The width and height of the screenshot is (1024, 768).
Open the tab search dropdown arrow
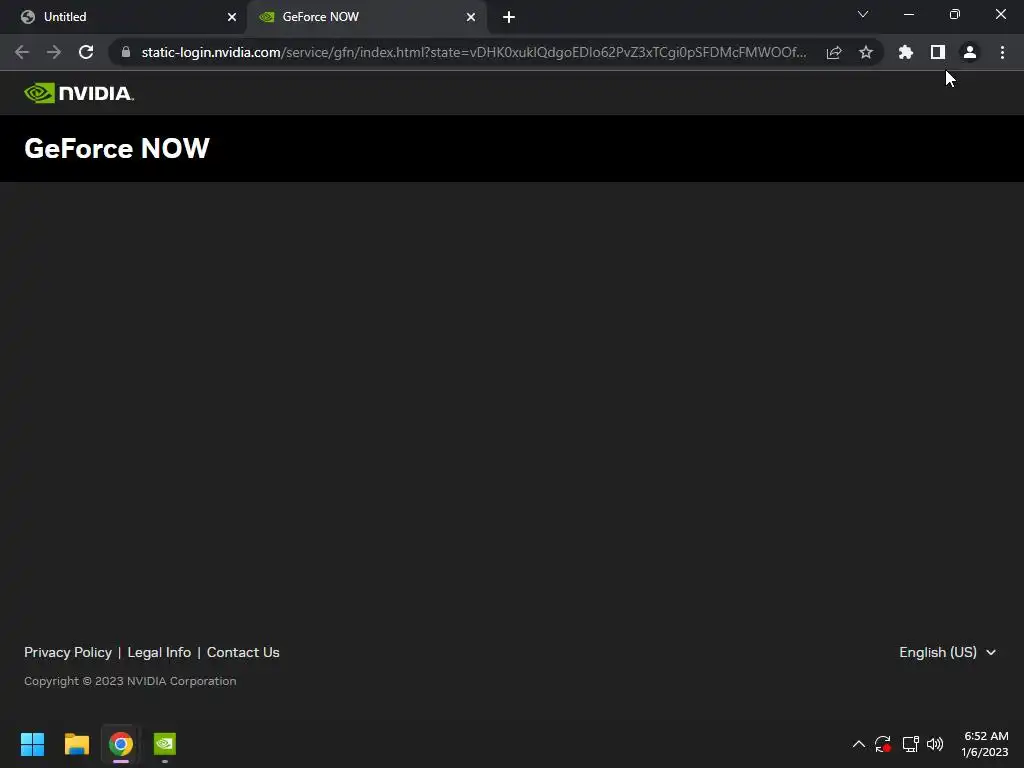pyautogui.click(x=863, y=14)
